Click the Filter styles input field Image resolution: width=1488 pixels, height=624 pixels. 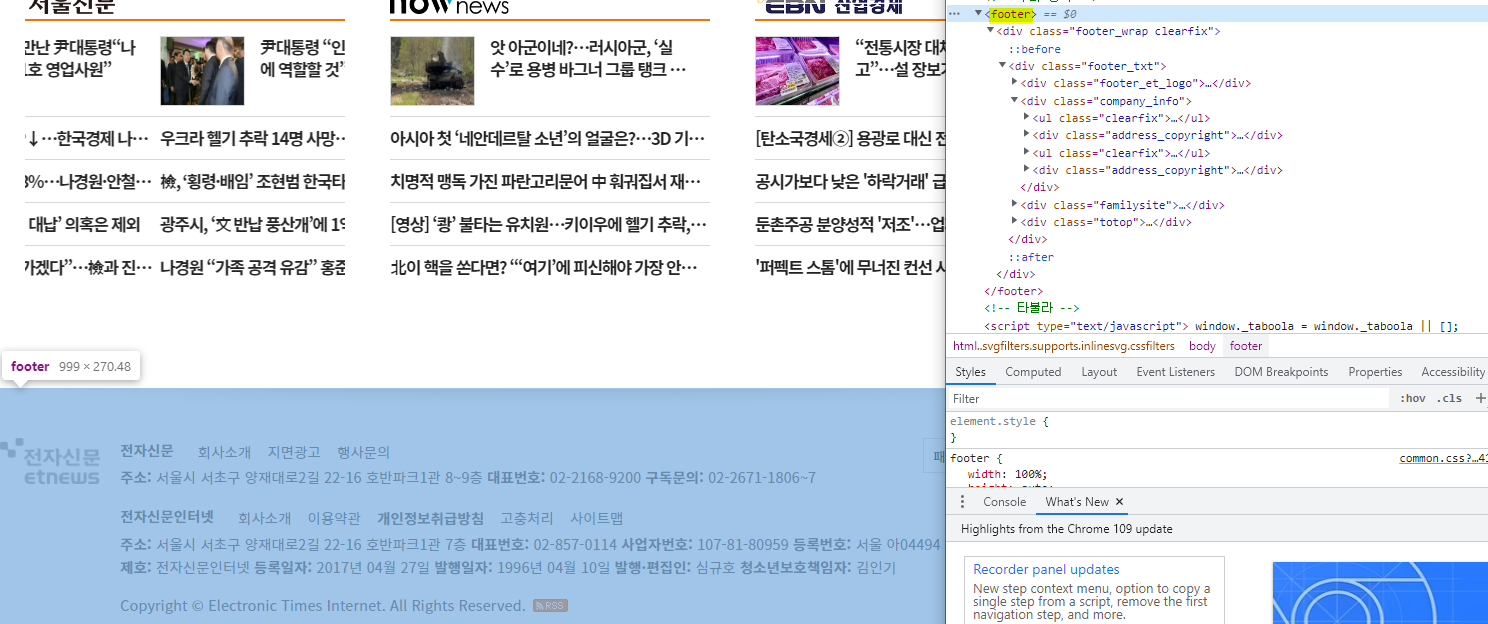1170,398
